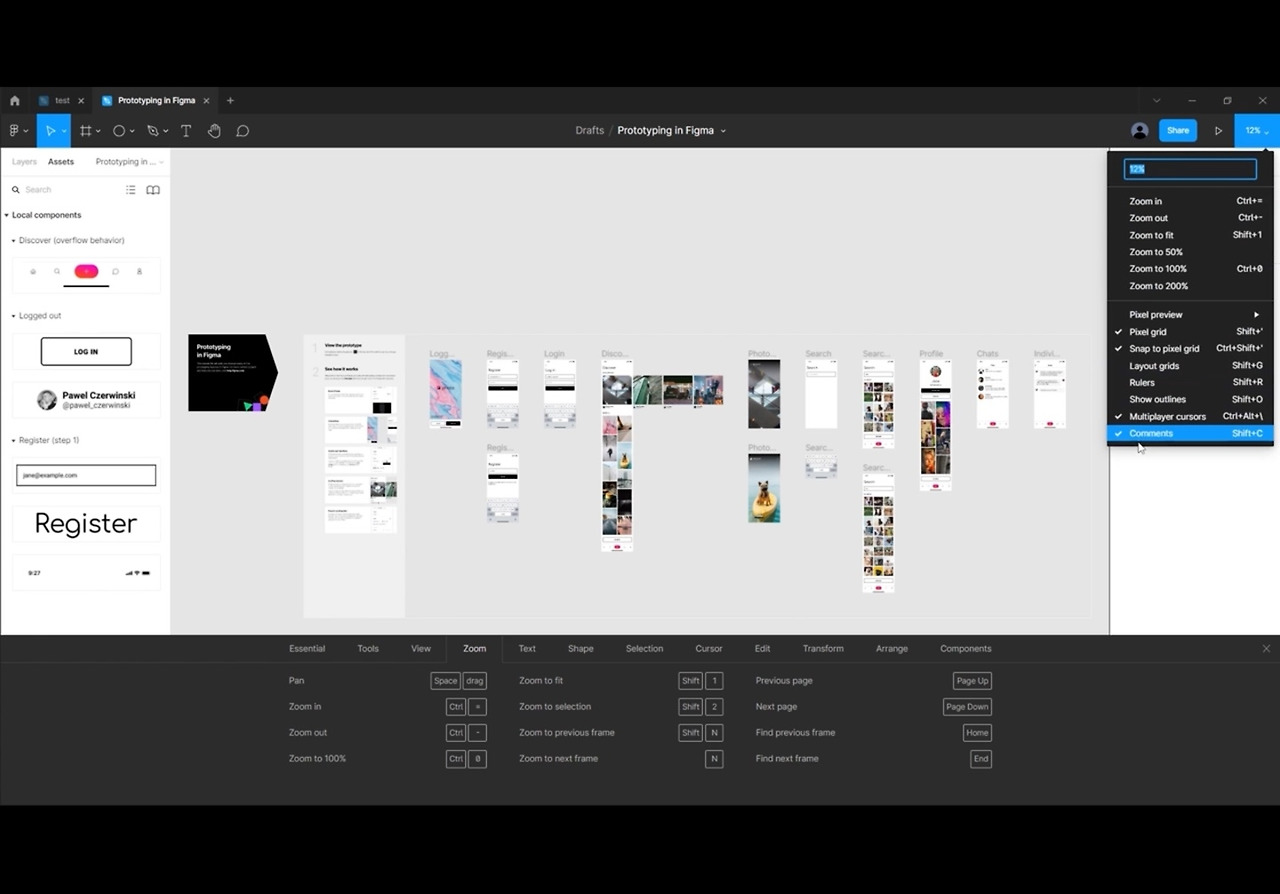
Task: Select the LOG IN button component
Action: coord(86,352)
